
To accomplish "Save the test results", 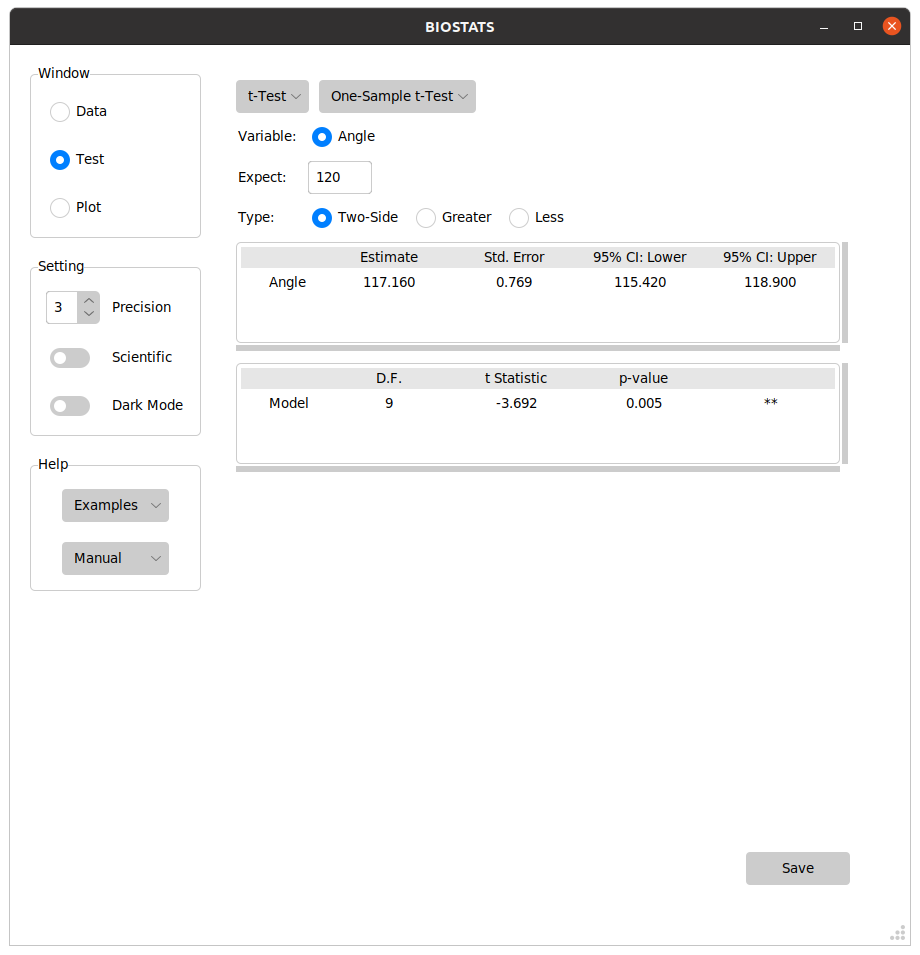I will coord(797,869).
